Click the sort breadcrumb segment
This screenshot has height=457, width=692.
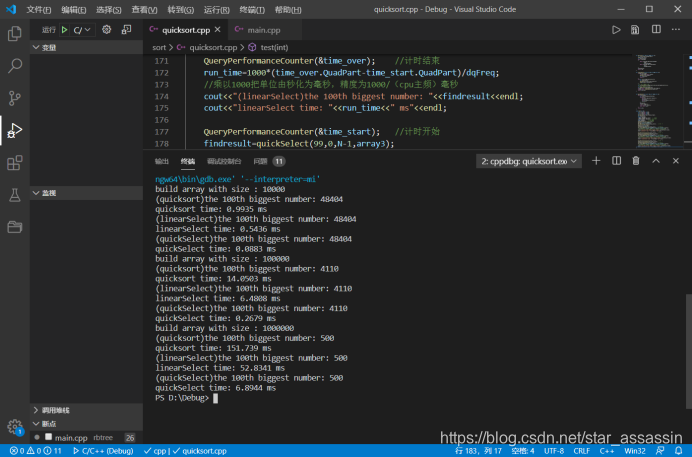(x=159, y=47)
